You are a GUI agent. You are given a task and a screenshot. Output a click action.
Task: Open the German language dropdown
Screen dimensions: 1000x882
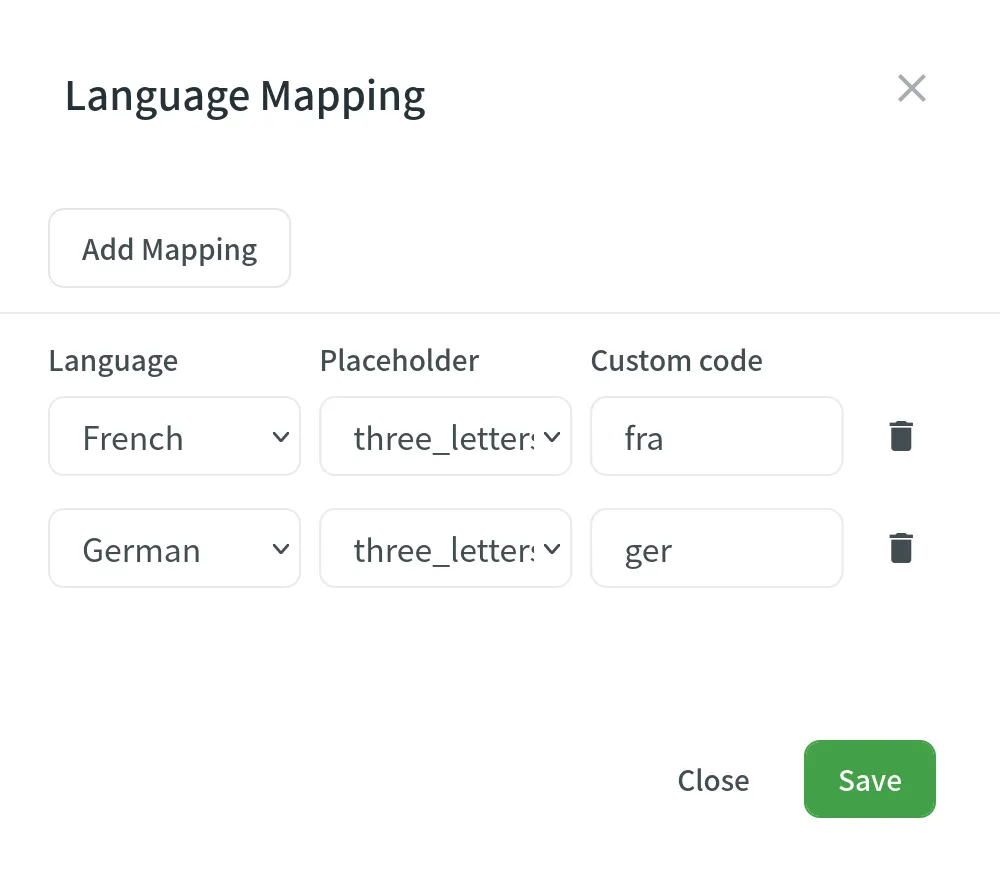click(174, 548)
